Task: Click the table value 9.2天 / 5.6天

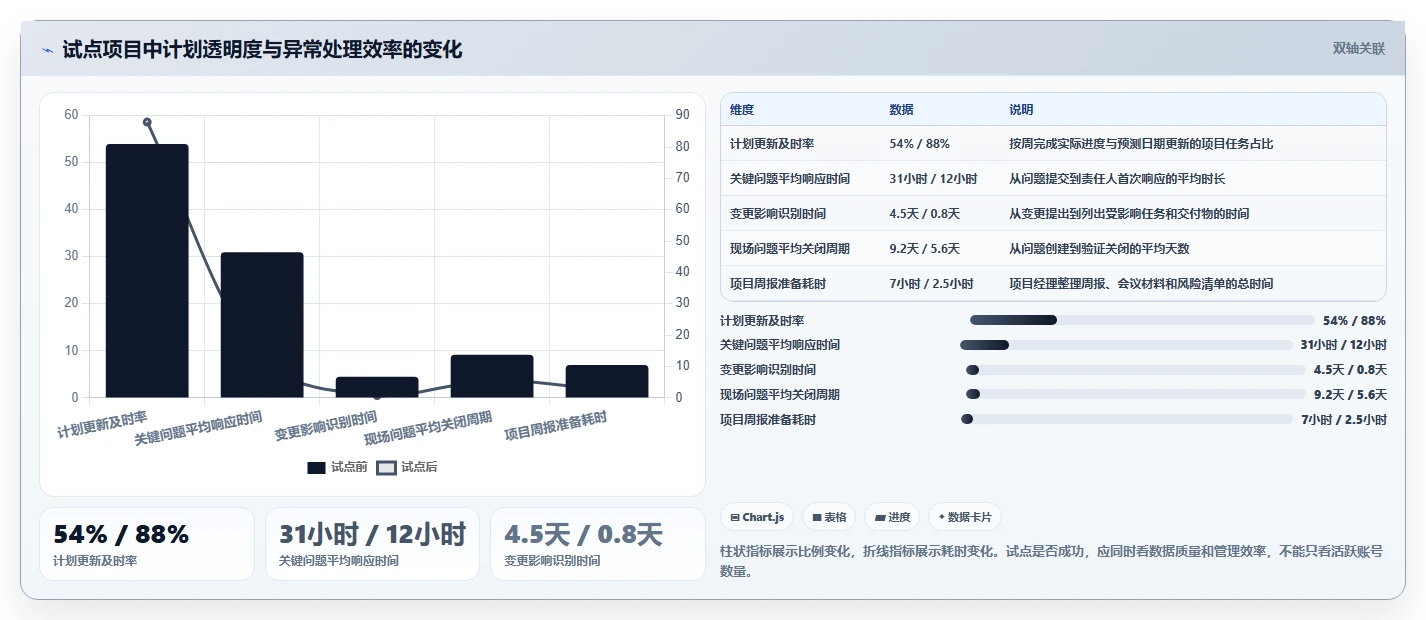Action: point(924,249)
